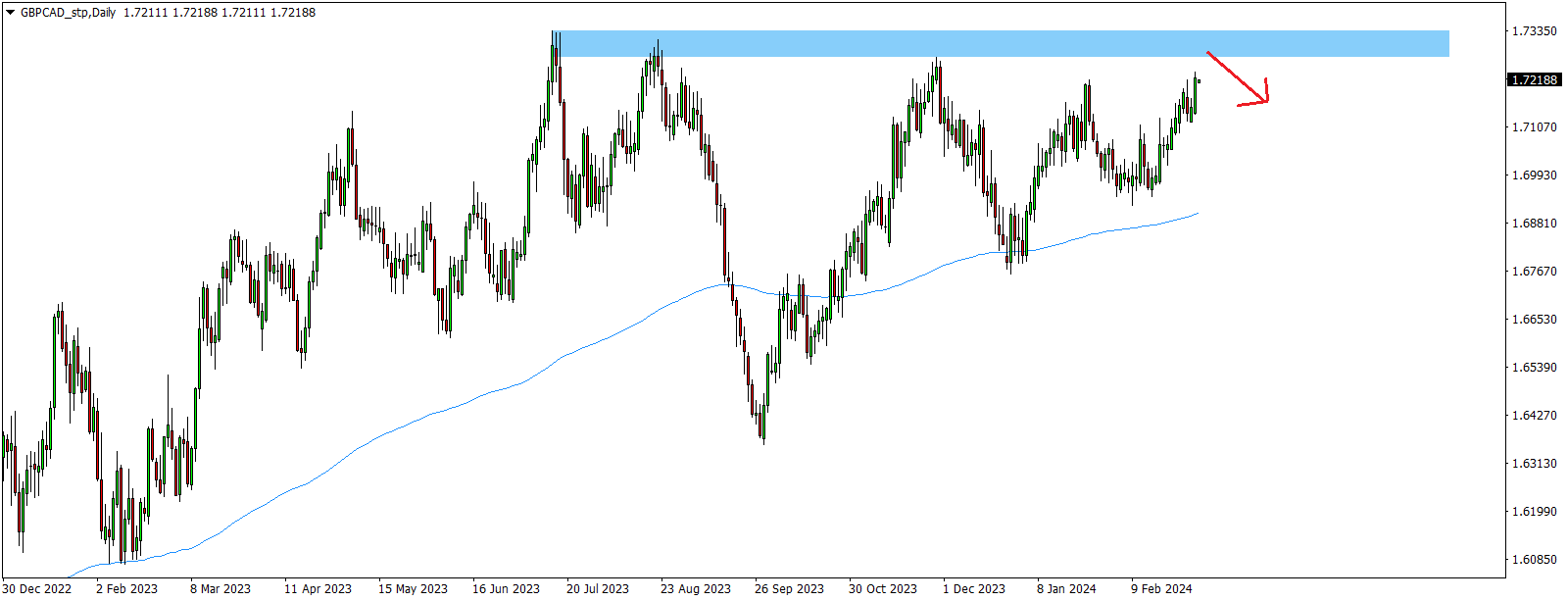Click the 1.60850 price axis label

[x=1534, y=560]
